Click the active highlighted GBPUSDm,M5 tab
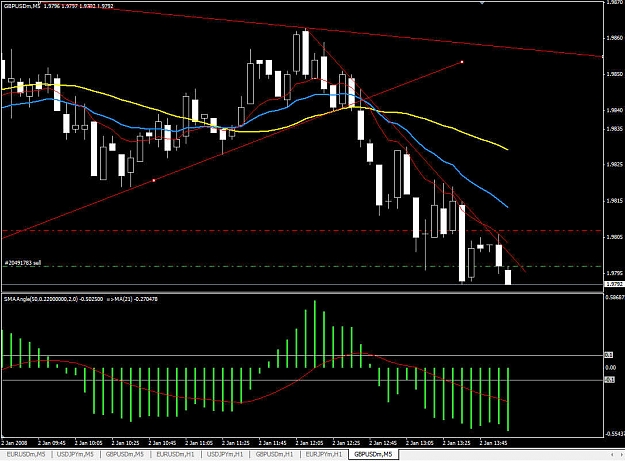Screen dimensions: 625x461 pyautogui.click(x=373, y=454)
